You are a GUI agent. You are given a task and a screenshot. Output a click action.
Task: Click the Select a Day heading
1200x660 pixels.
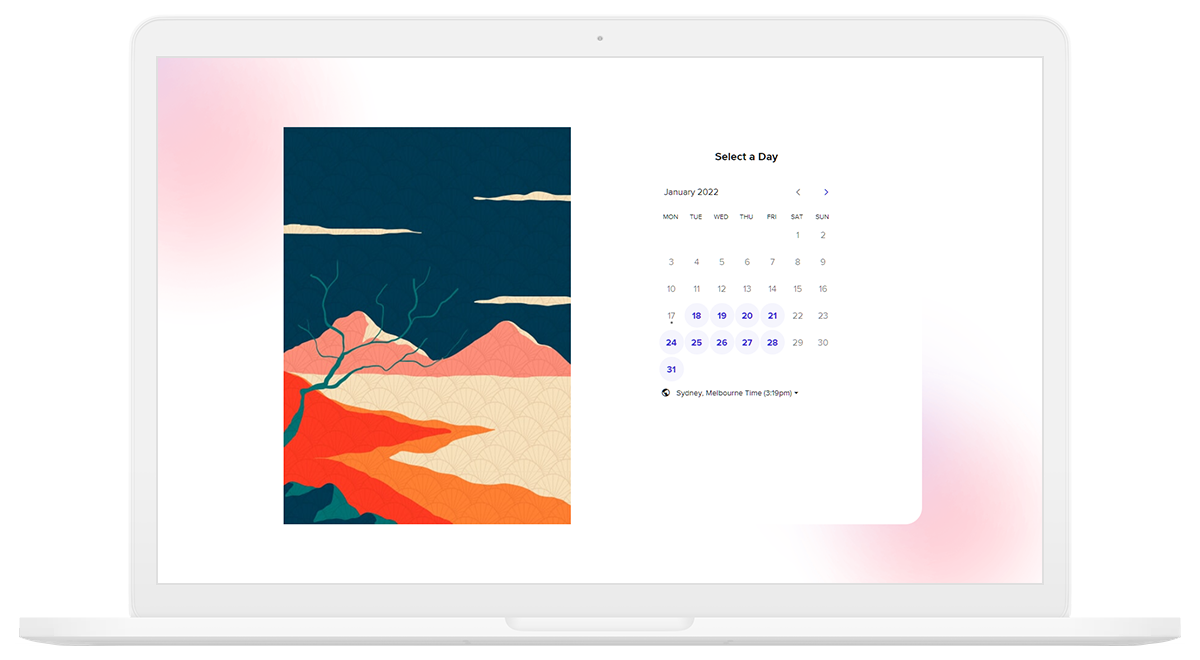point(746,157)
